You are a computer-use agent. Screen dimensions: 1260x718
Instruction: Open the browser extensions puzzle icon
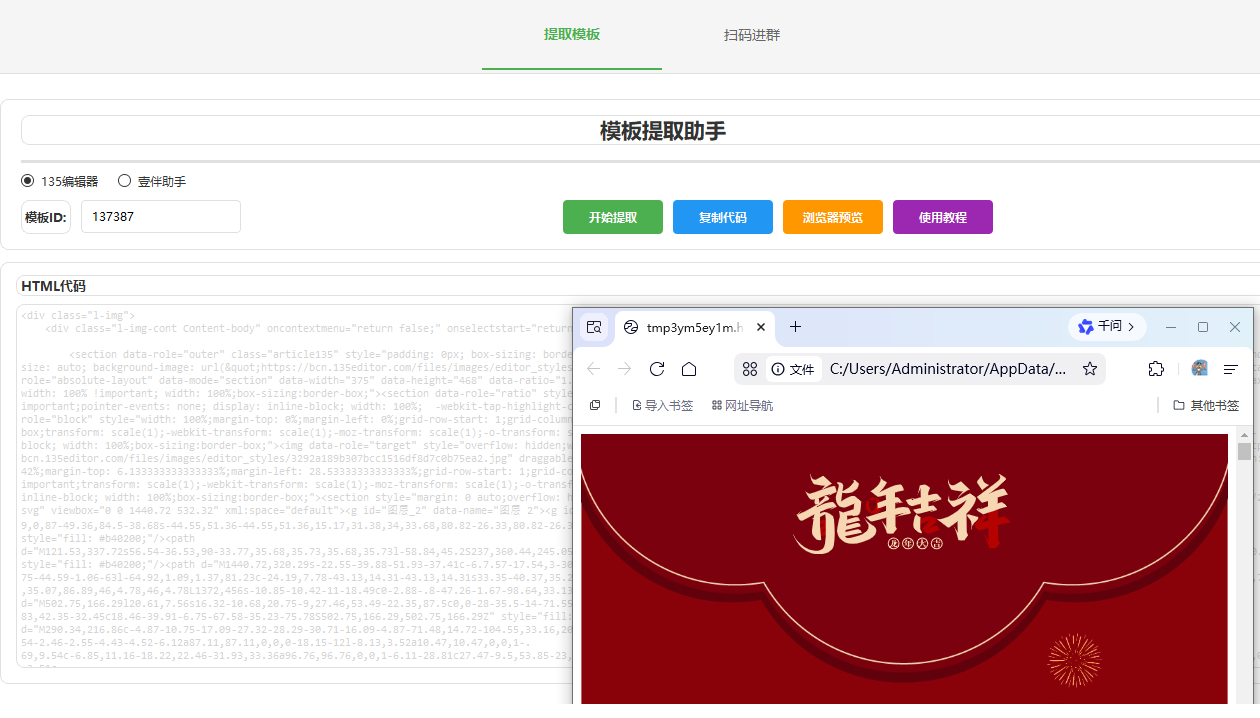pos(1156,369)
